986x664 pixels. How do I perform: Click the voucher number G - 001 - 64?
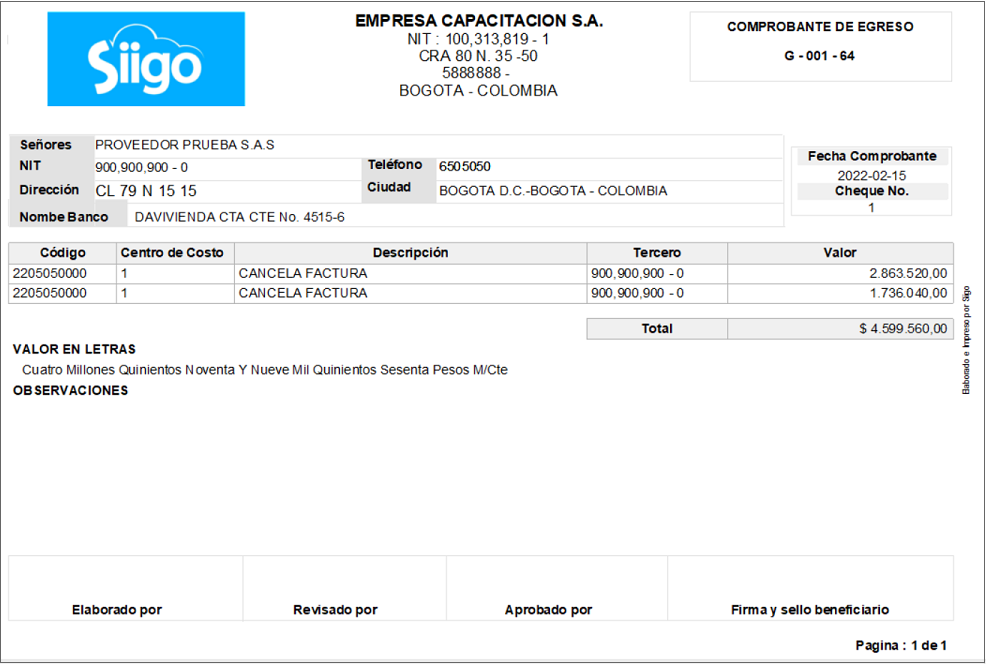pos(819,56)
